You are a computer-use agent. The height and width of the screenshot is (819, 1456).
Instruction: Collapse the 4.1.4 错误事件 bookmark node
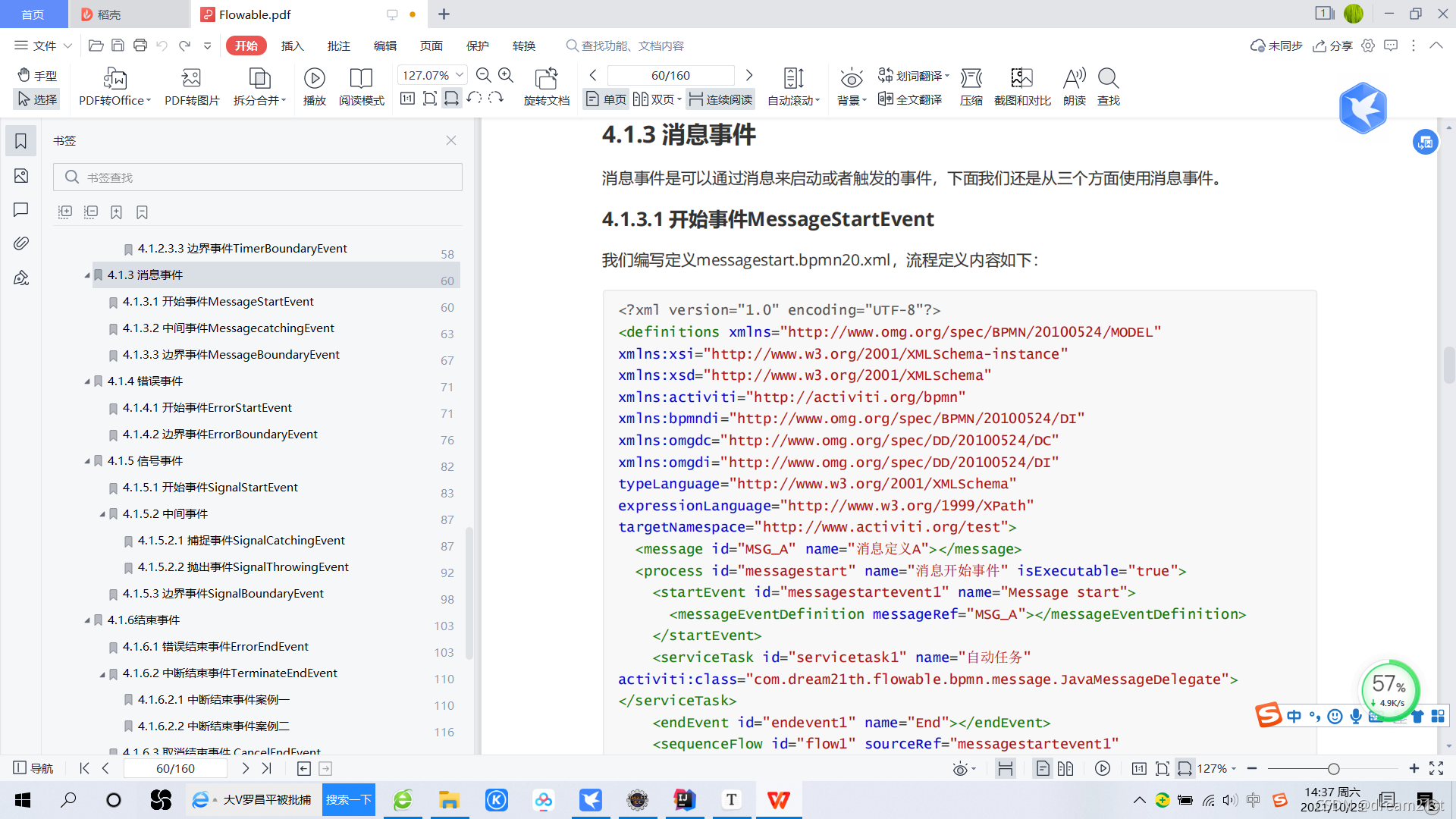pyautogui.click(x=87, y=381)
